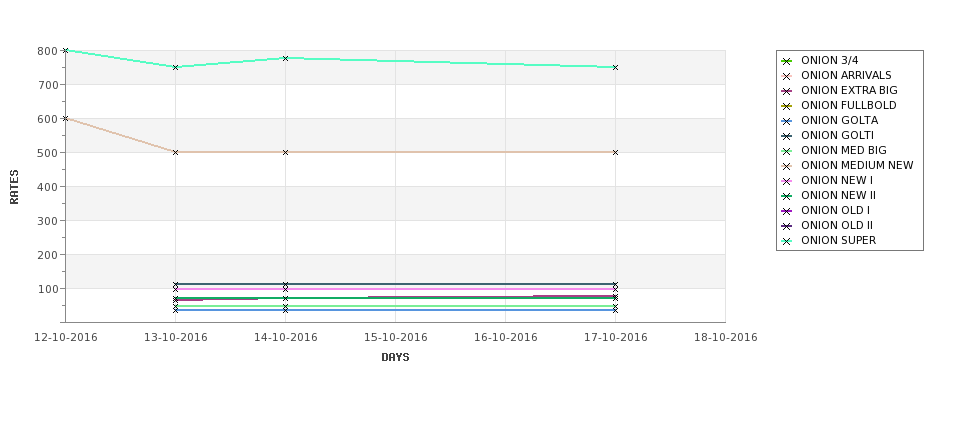Select the ONION MEDIUM NEW legend label
The image size is (975, 429).
[x=857, y=165]
